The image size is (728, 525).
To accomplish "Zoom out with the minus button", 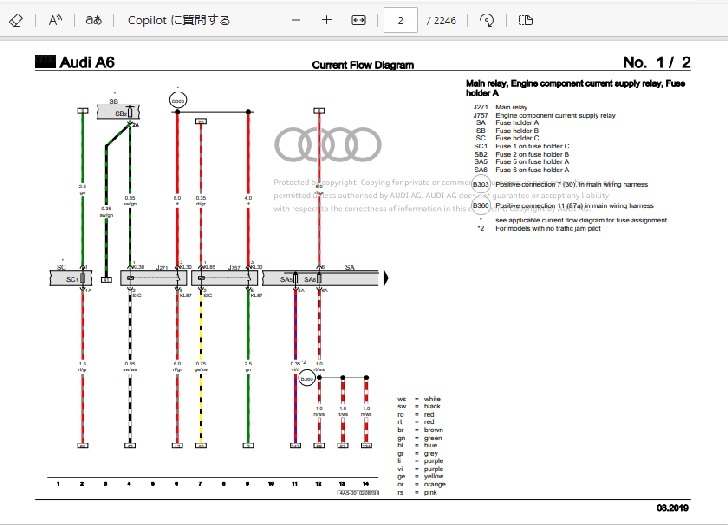I will click(x=296, y=20).
